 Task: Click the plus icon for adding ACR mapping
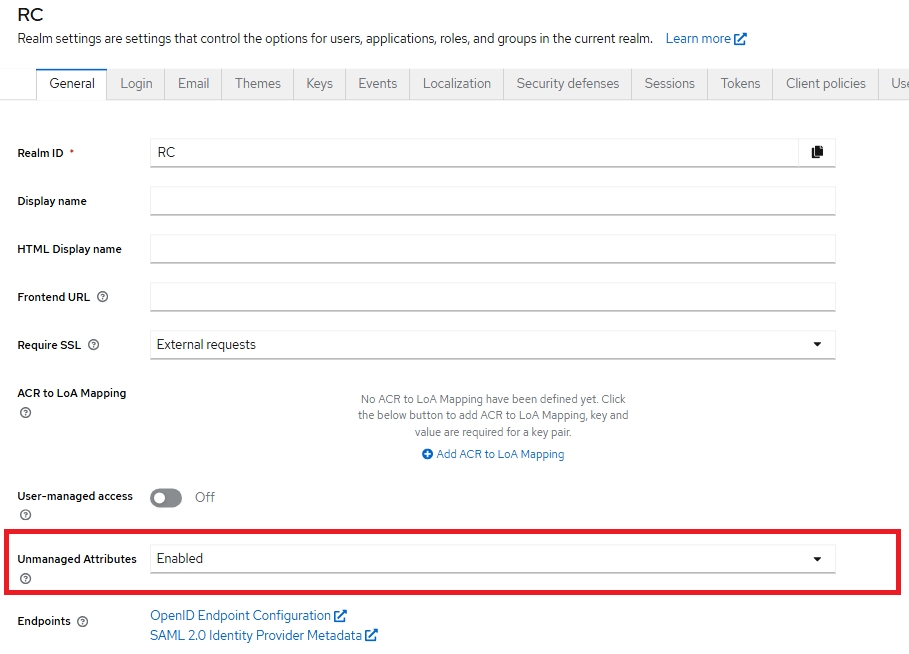pyautogui.click(x=427, y=454)
